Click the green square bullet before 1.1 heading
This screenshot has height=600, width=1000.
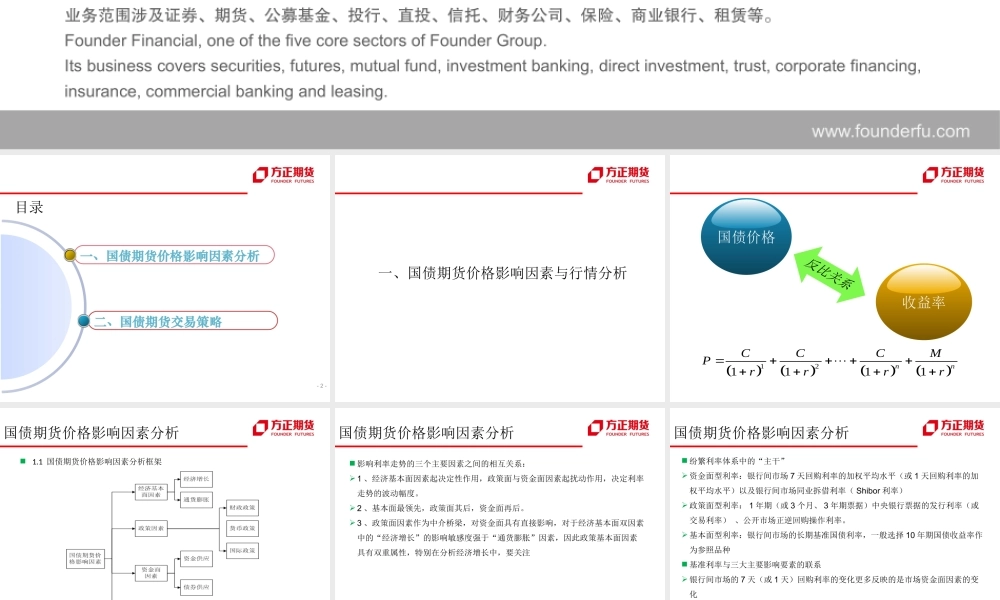click(22, 461)
